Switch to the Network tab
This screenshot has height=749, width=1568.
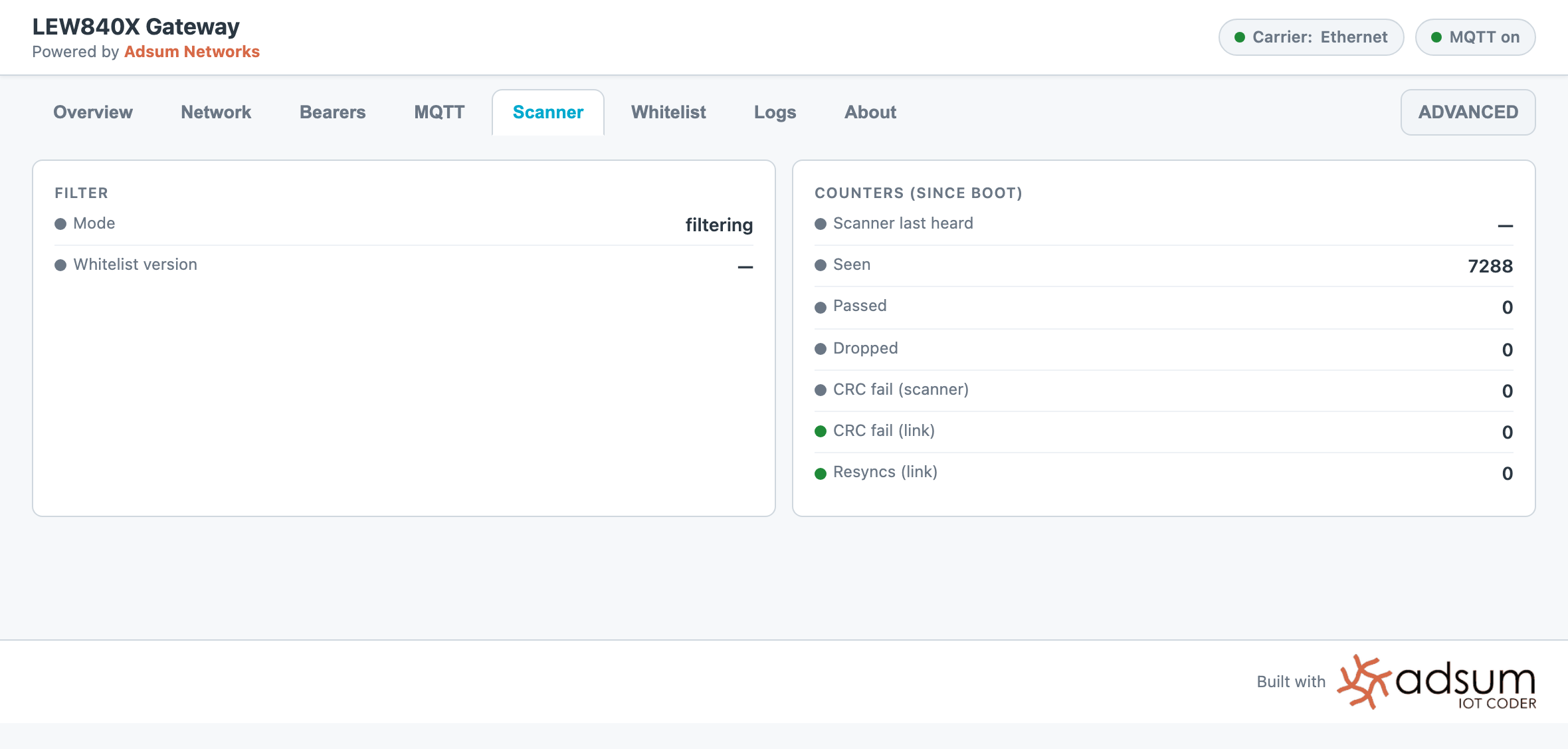click(216, 112)
